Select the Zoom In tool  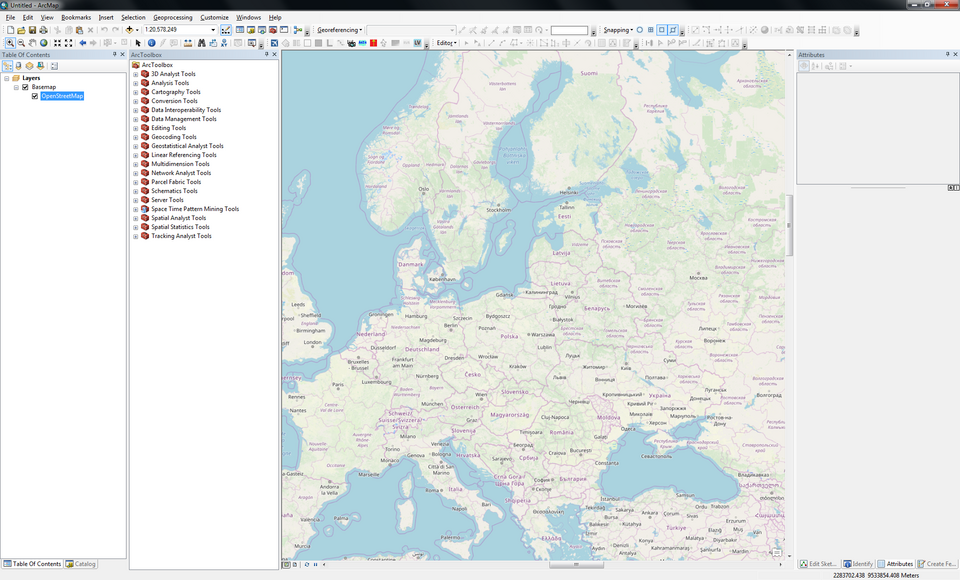[x=11, y=44]
